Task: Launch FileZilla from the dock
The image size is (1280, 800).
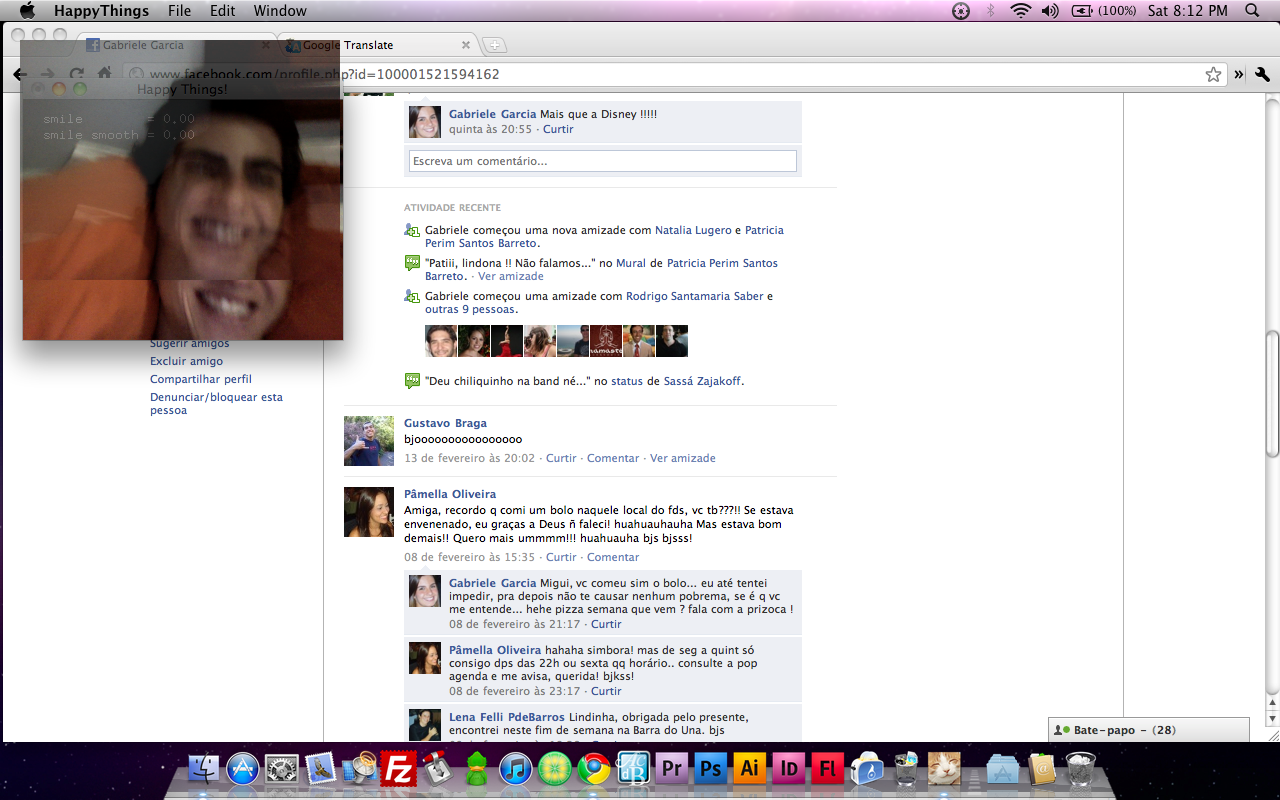Action: pos(399,768)
